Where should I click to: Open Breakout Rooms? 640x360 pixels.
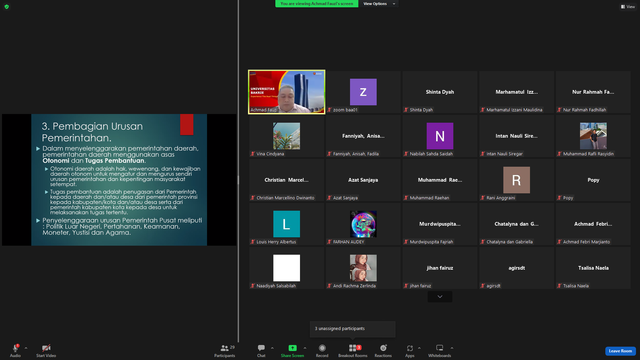pyautogui.click(x=353, y=350)
